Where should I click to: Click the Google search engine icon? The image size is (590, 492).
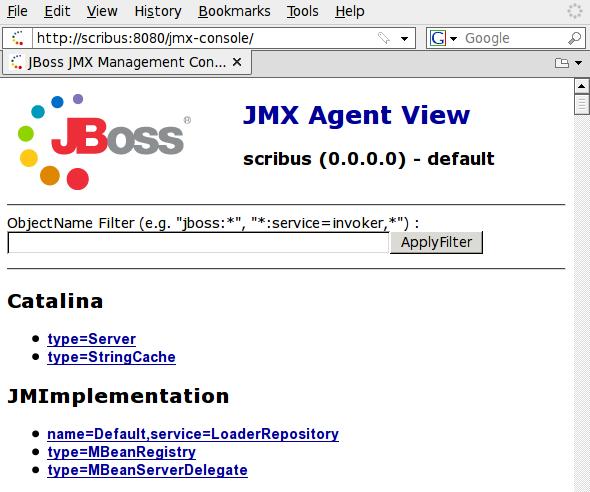(x=438, y=38)
